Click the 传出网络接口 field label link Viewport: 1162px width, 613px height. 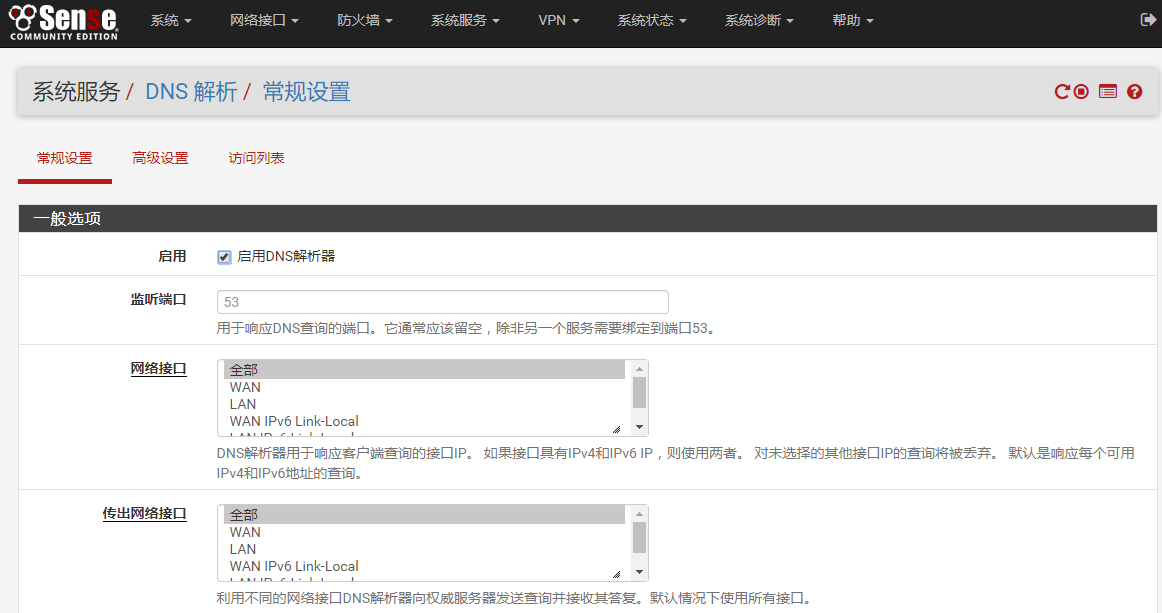[144, 514]
